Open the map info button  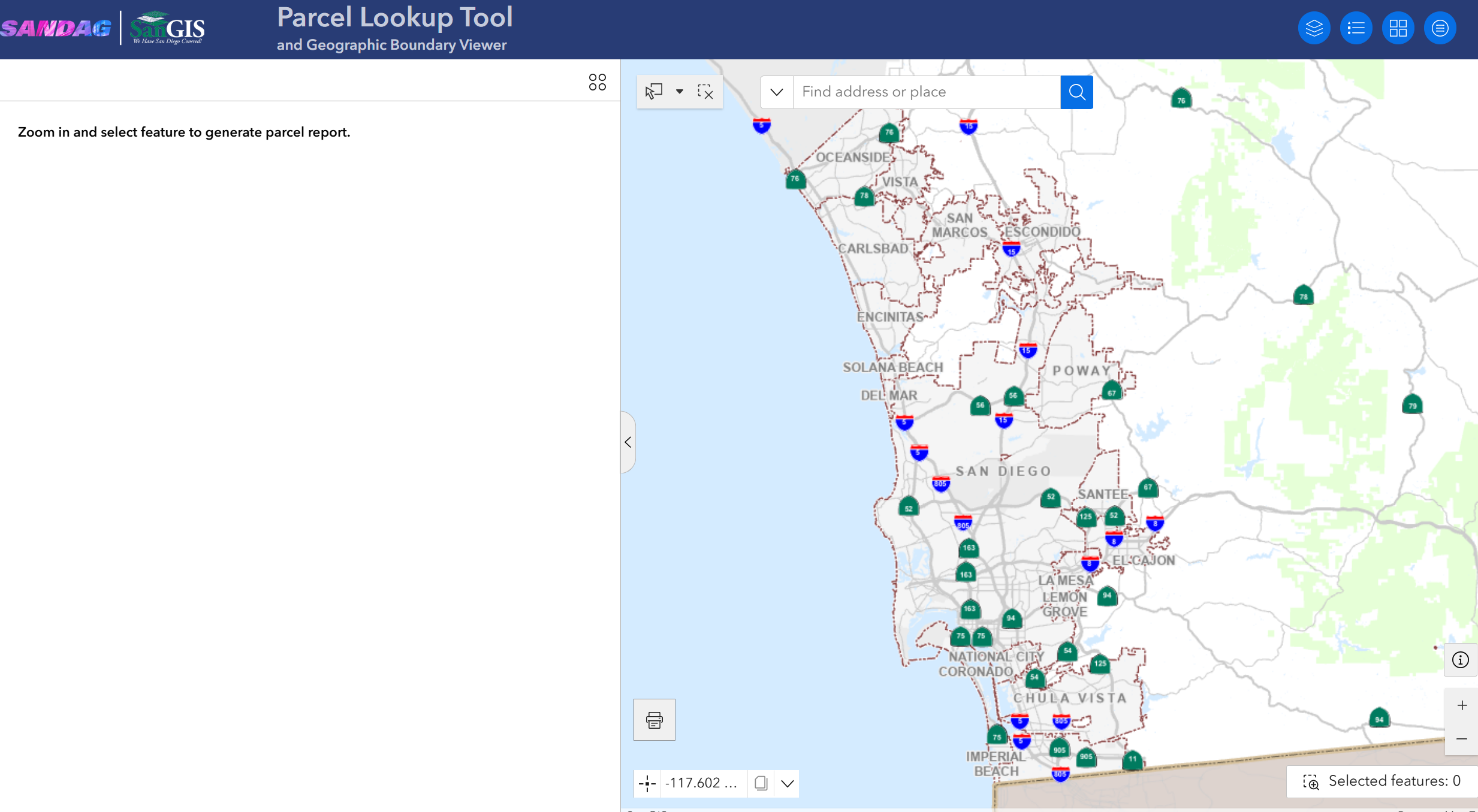point(1461,660)
